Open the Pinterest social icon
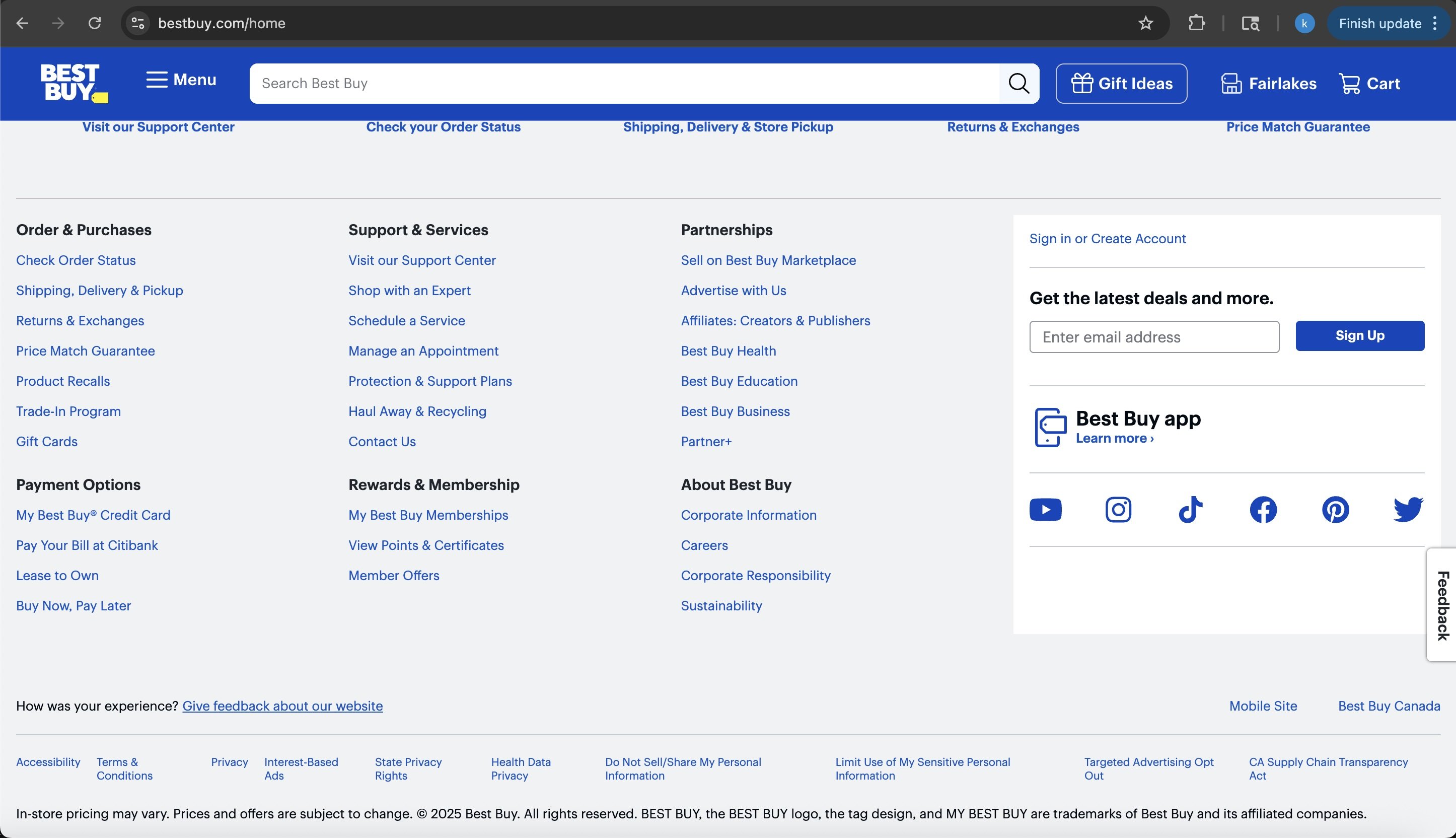The width and height of the screenshot is (1456, 838). tap(1335, 509)
